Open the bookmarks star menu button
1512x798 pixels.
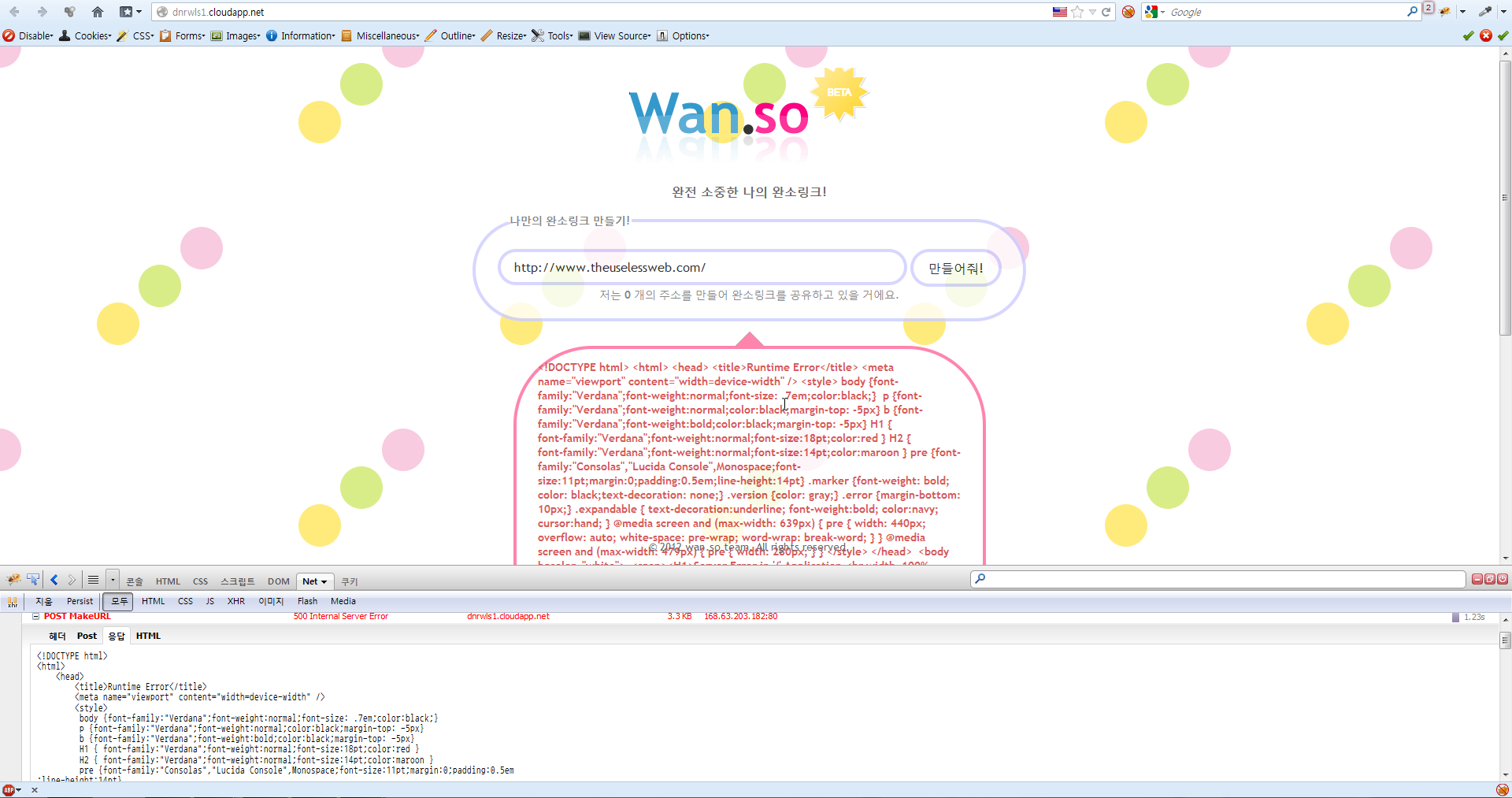130,12
